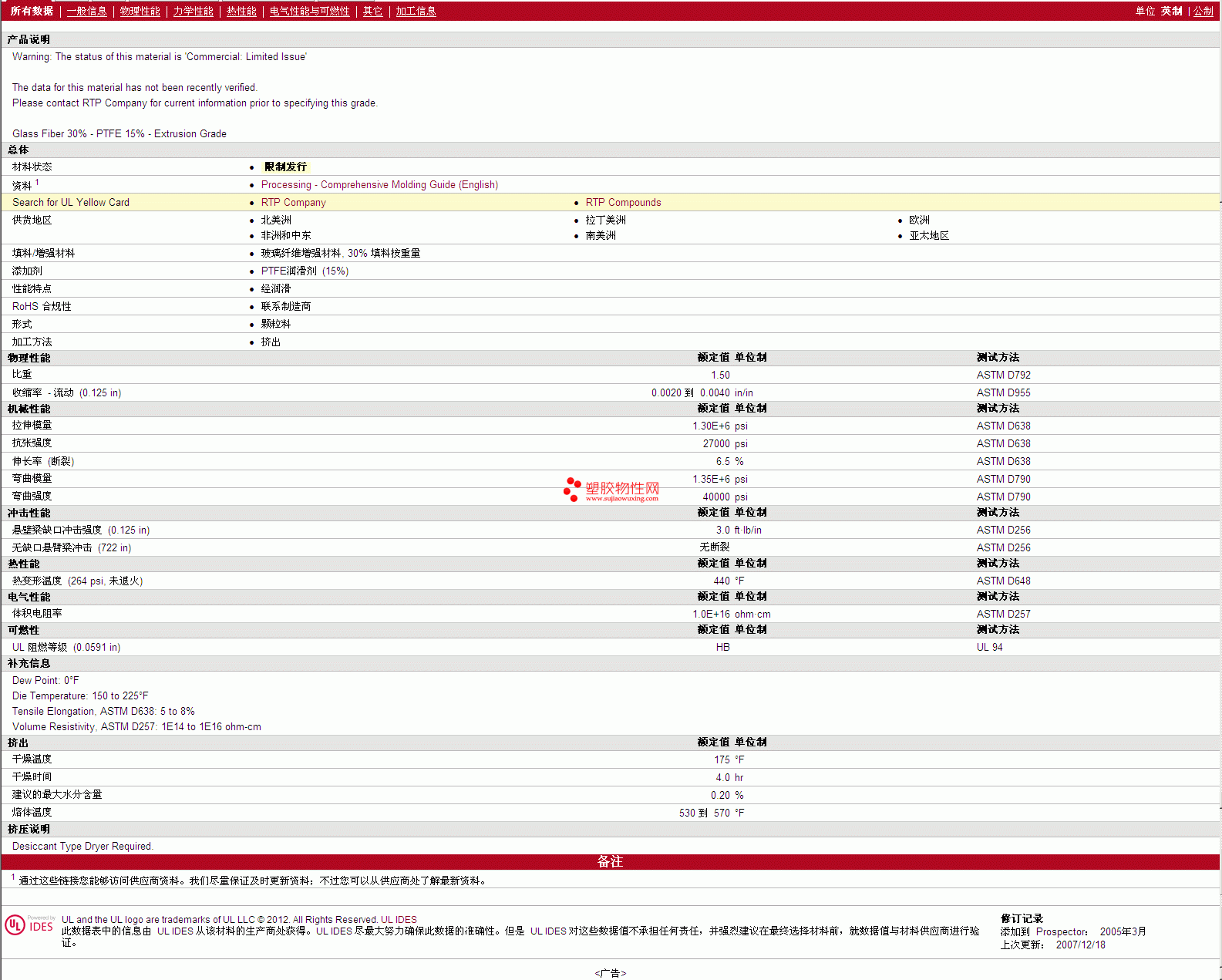This screenshot has height=980, width=1222.
Task: Click the RTP Compounds link
Action: 623,202
